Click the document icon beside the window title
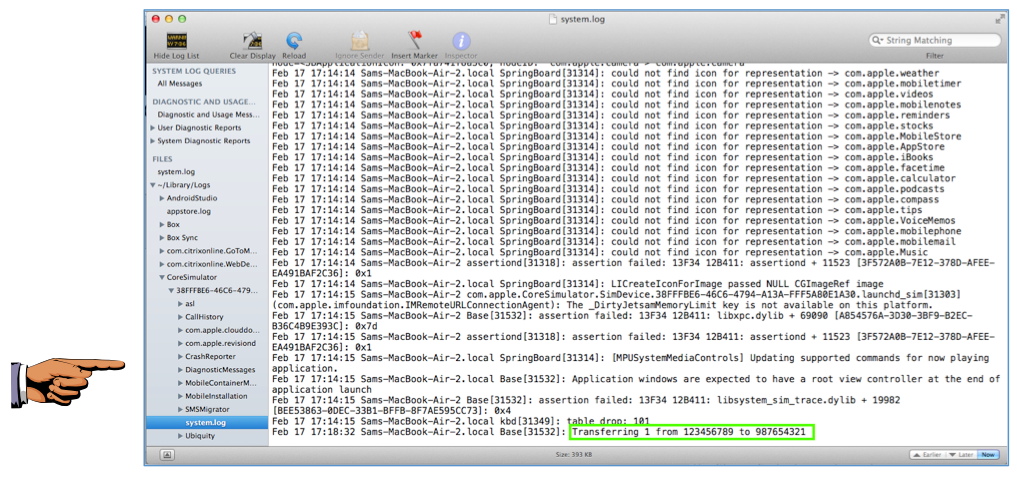The image size is (1017, 479). (x=553, y=19)
